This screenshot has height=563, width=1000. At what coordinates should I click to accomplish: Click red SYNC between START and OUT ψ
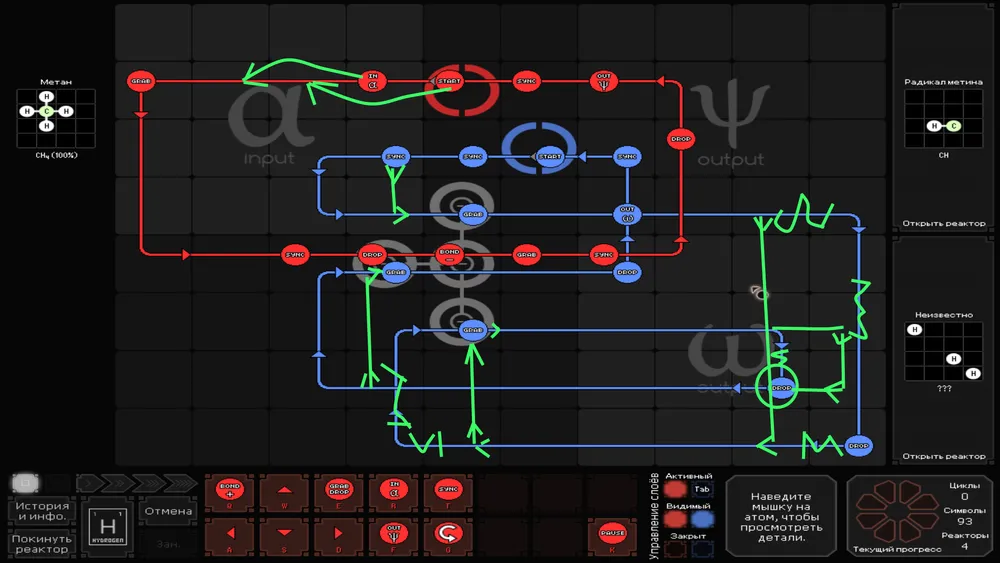526,81
